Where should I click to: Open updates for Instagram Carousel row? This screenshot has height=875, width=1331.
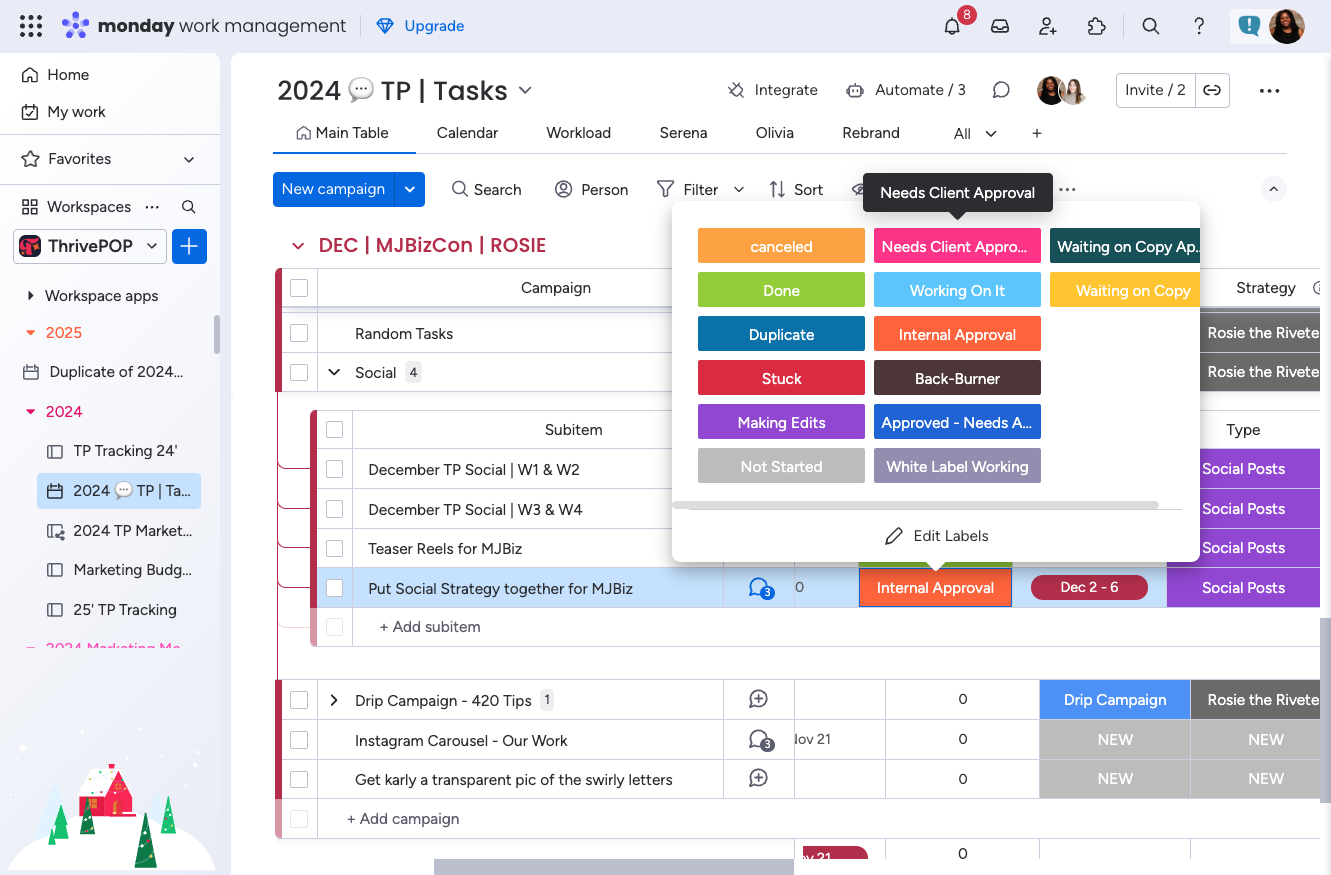coord(759,741)
